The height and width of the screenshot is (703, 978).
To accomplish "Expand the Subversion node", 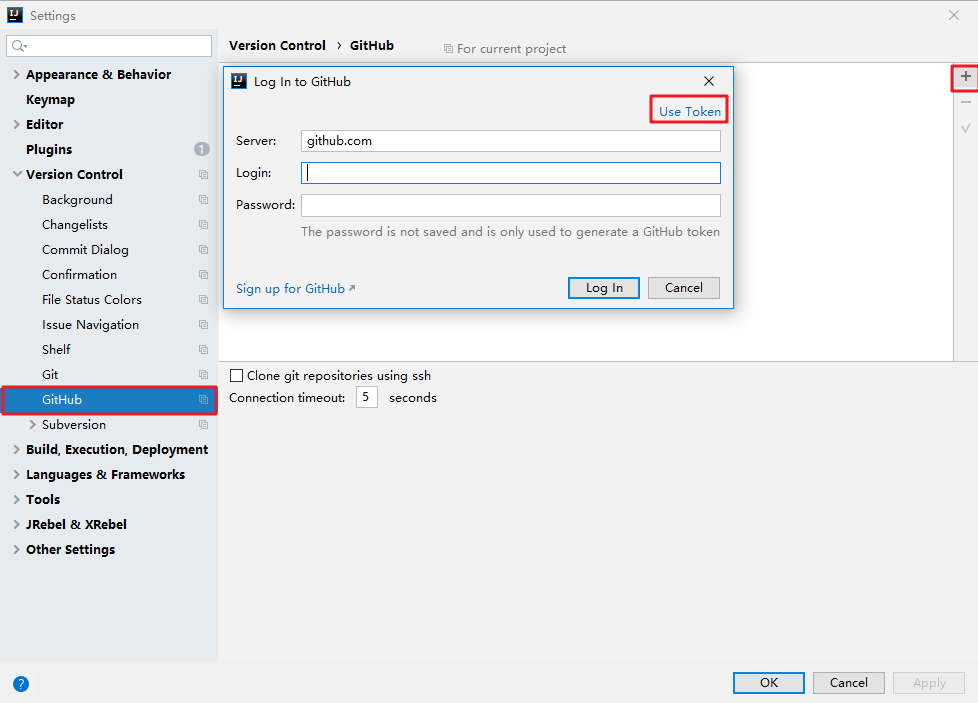I will coord(32,425).
